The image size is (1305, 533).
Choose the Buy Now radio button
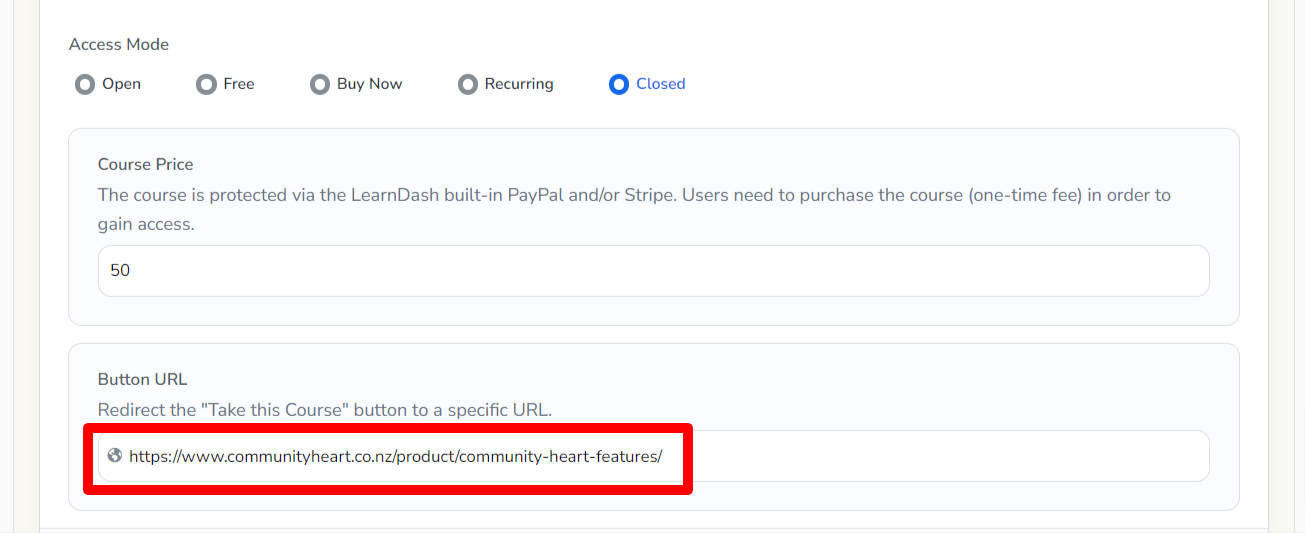click(x=320, y=84)
